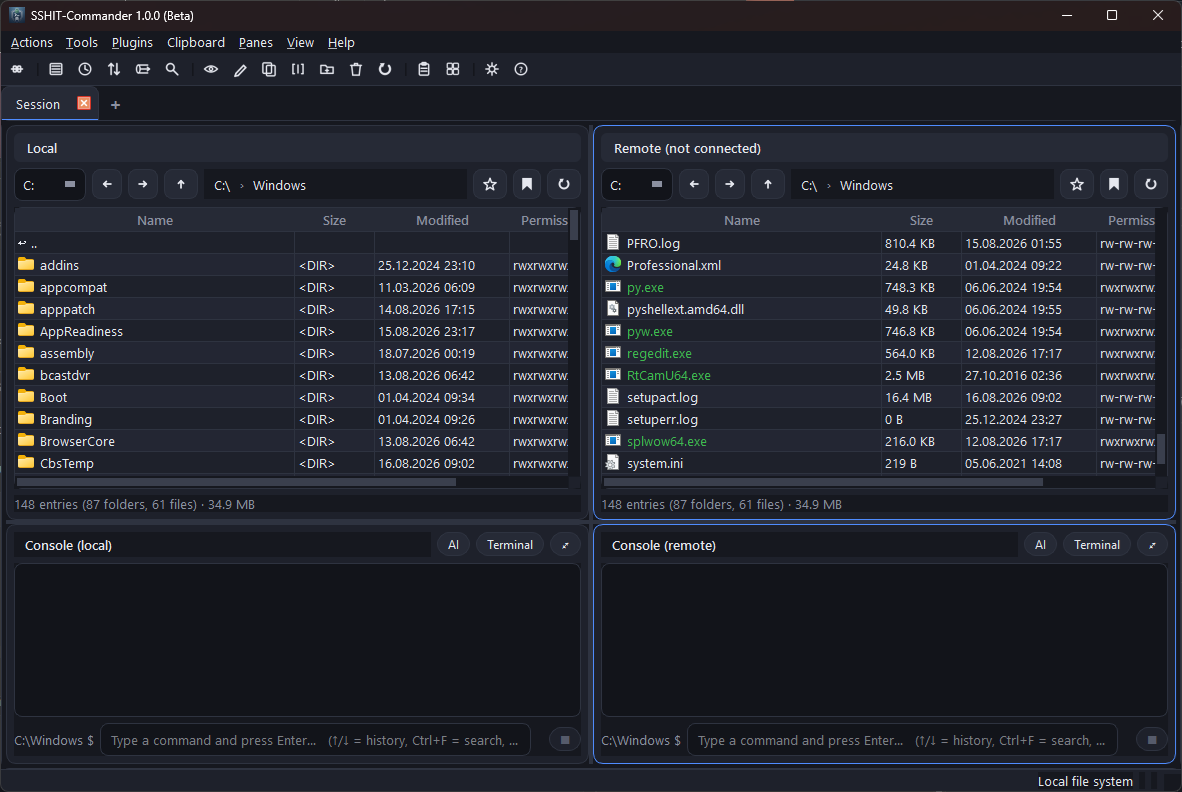Click Remote pane horizontal scrollbar
The width and height of the screenshot is (1182, 792).
tap(823, 482)
